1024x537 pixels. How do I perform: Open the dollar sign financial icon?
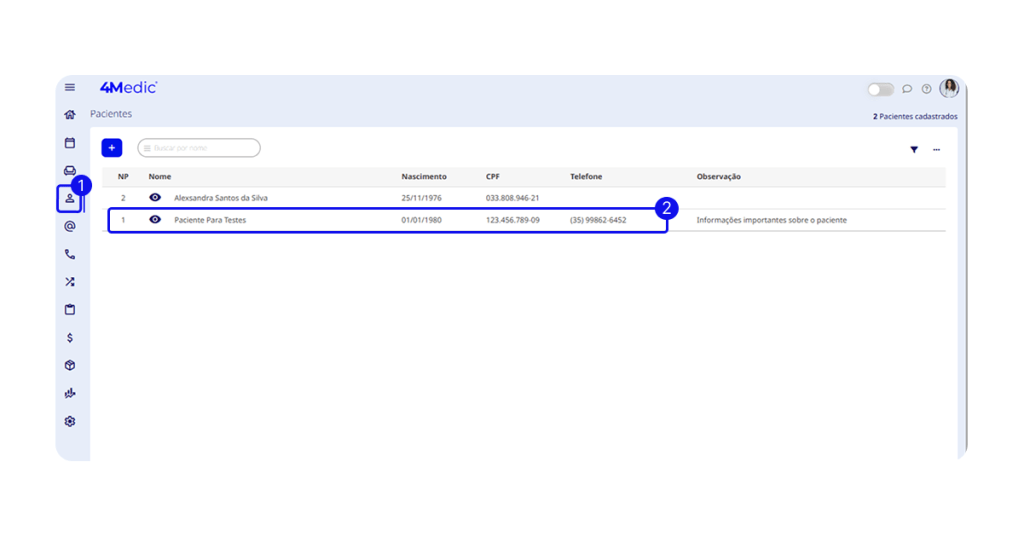point(70,338)
